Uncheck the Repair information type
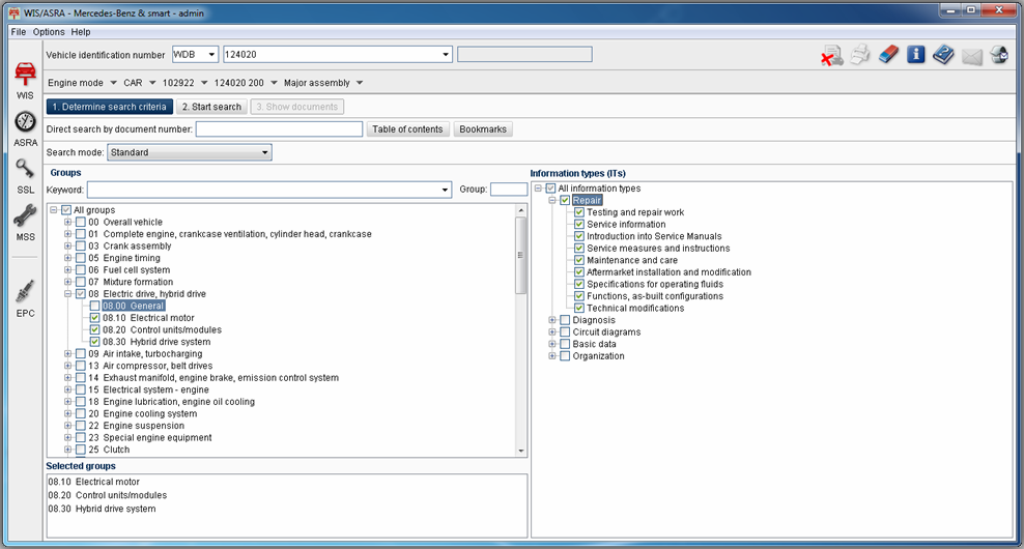Screen dimensions: 1024x549 (x=565, y=200)
